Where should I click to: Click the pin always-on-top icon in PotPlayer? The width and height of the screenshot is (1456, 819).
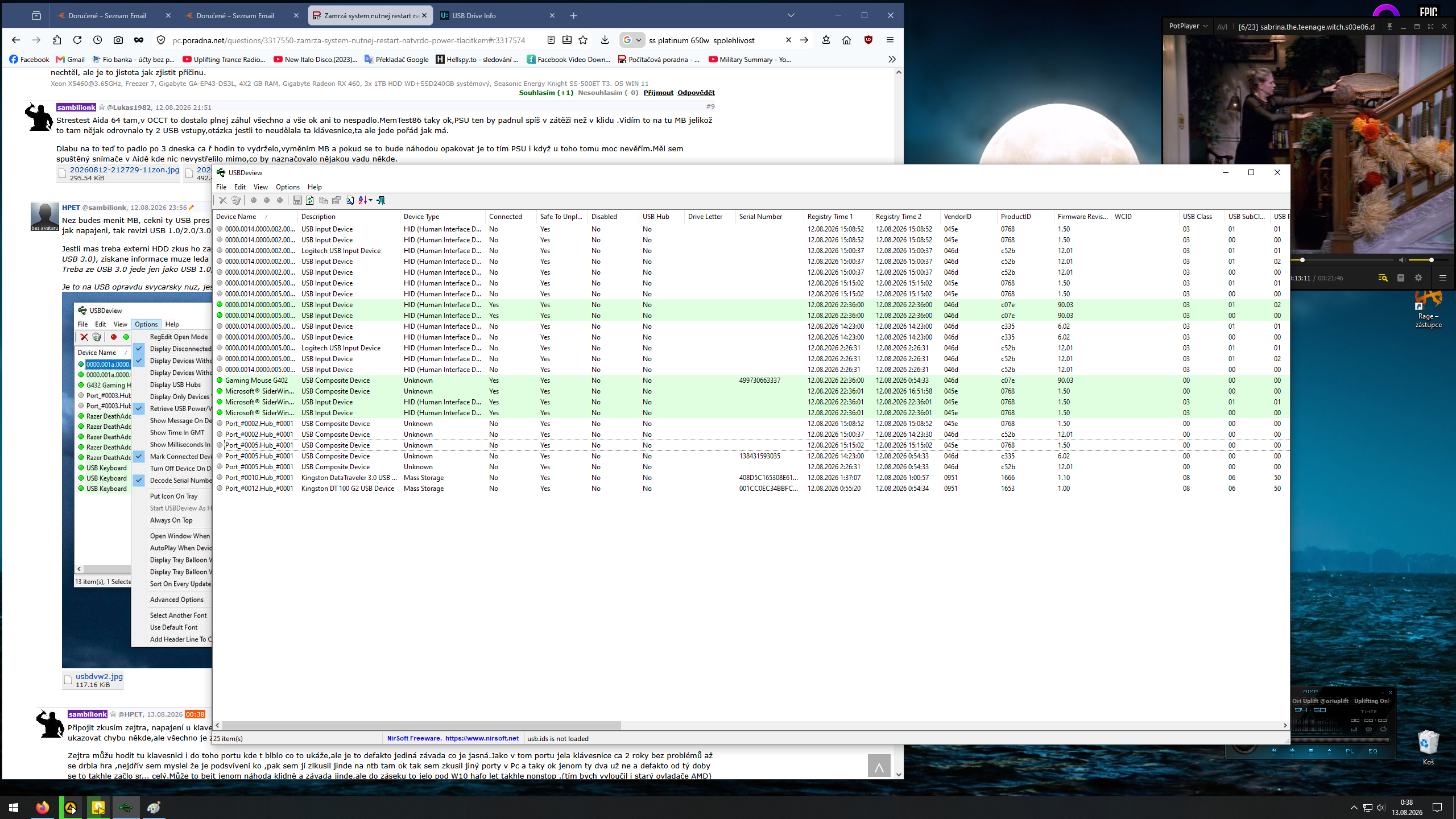tap(1389, 26)
